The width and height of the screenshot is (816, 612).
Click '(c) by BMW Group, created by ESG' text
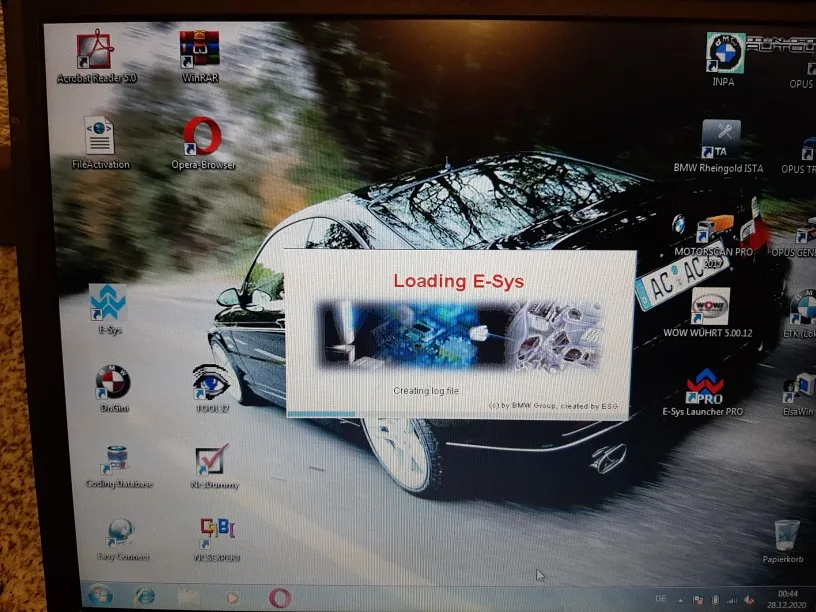(x=554, y=405)
